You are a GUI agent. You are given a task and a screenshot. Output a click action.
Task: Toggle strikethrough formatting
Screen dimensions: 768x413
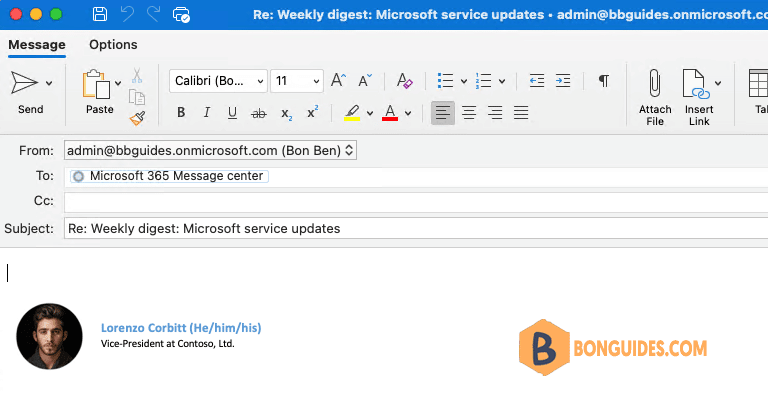pyautogui.click(x=259, y=114)
